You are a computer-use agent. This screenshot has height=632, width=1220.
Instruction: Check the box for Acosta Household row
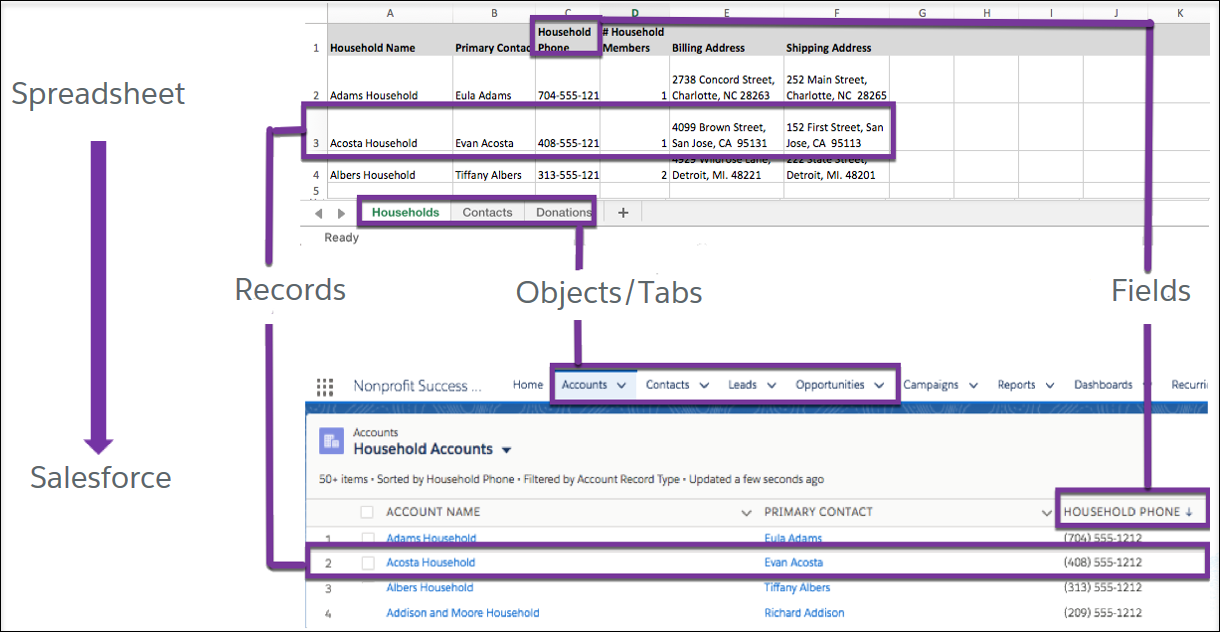pyautogui.click(x=367, y=563)
